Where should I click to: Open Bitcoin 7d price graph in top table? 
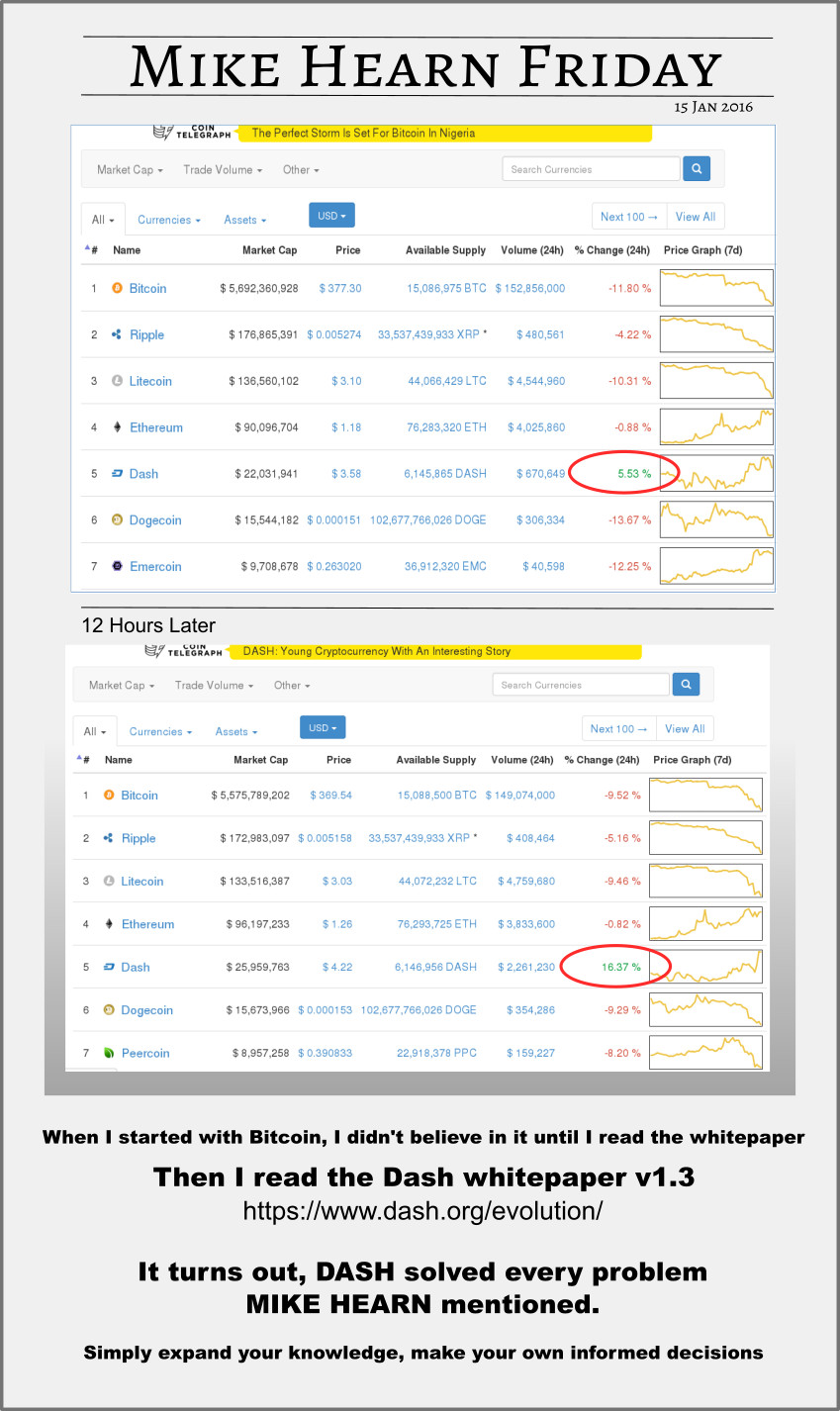click(x=716, y=288)
